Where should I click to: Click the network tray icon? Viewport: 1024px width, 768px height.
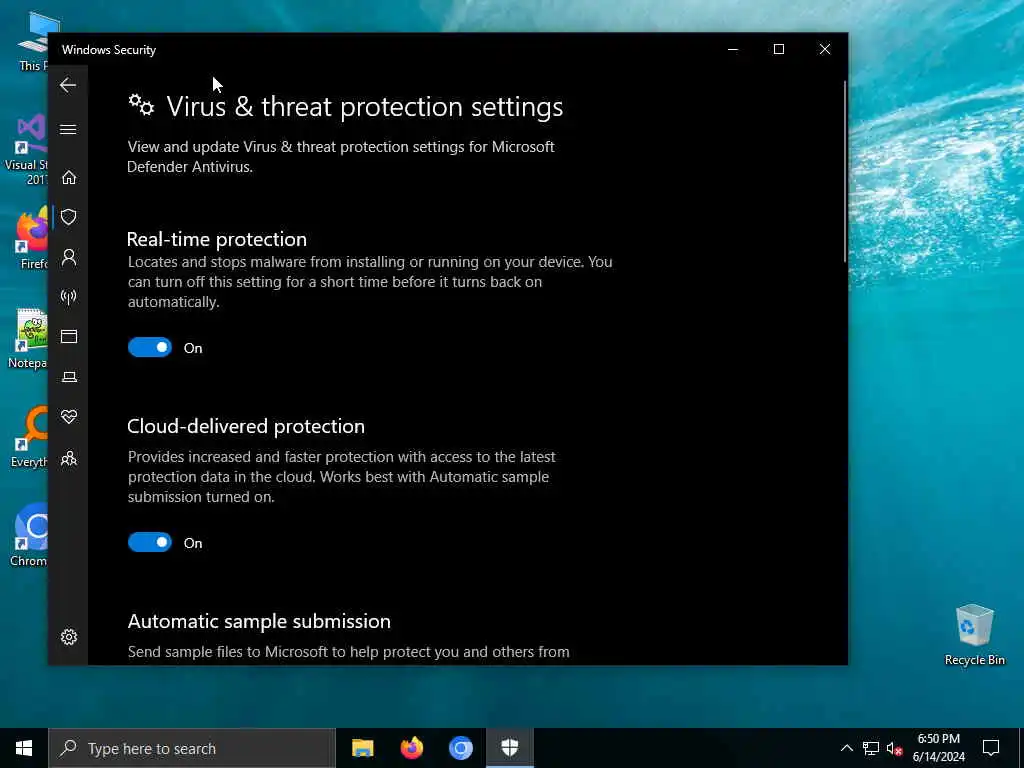(871, 748)
